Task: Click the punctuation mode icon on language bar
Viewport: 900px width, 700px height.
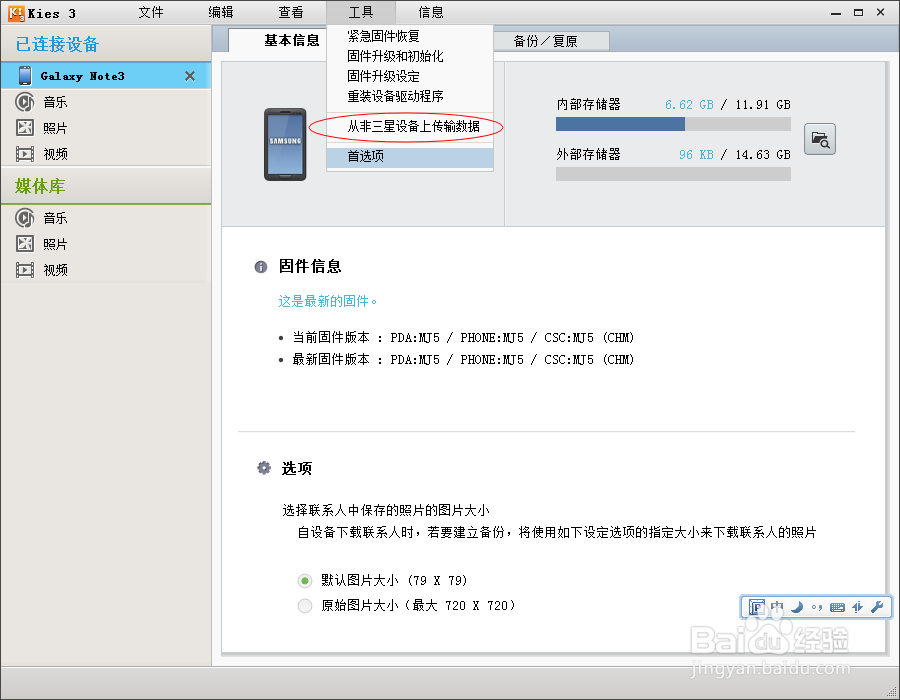Action: coord(816,607)
